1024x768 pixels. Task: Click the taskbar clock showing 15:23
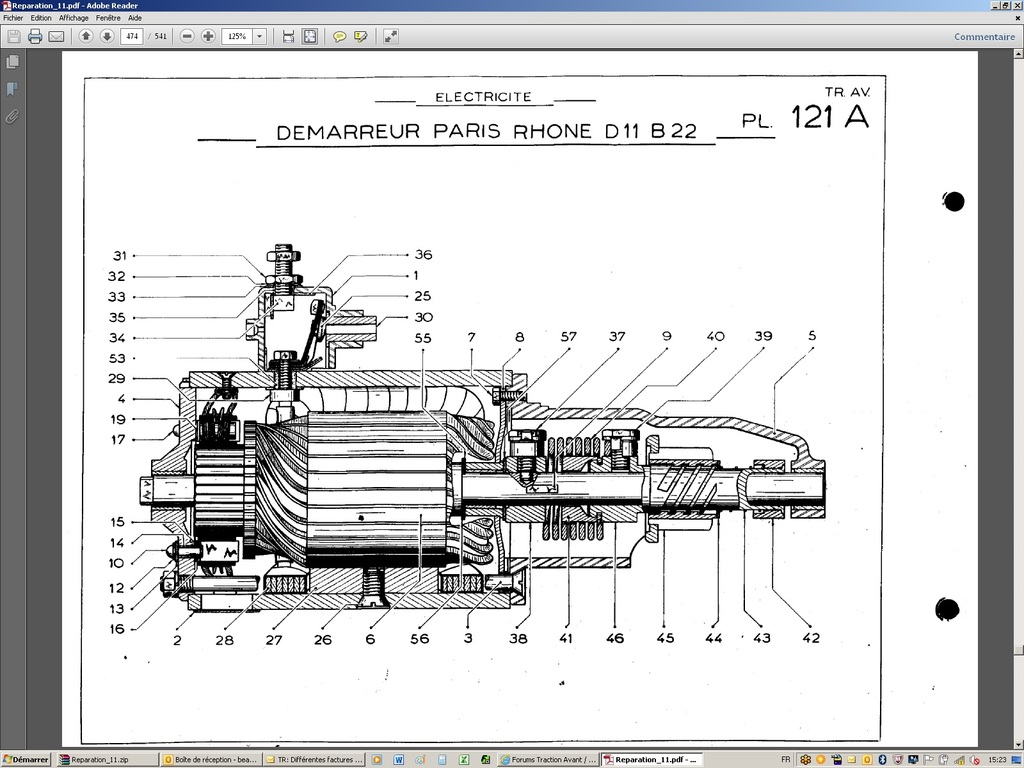point(997,760)
